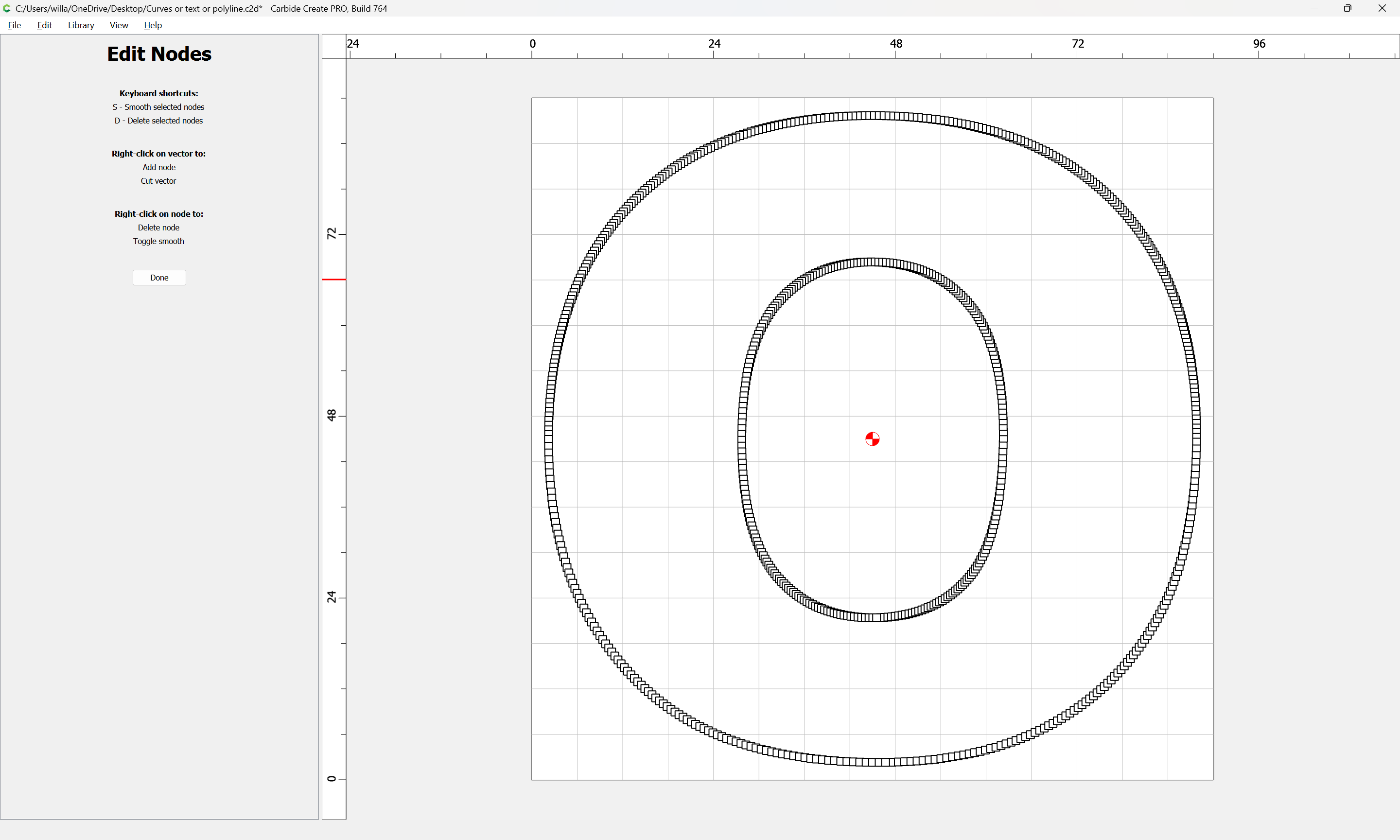Click the 'Keyboard shortcuts:' label

158,93
